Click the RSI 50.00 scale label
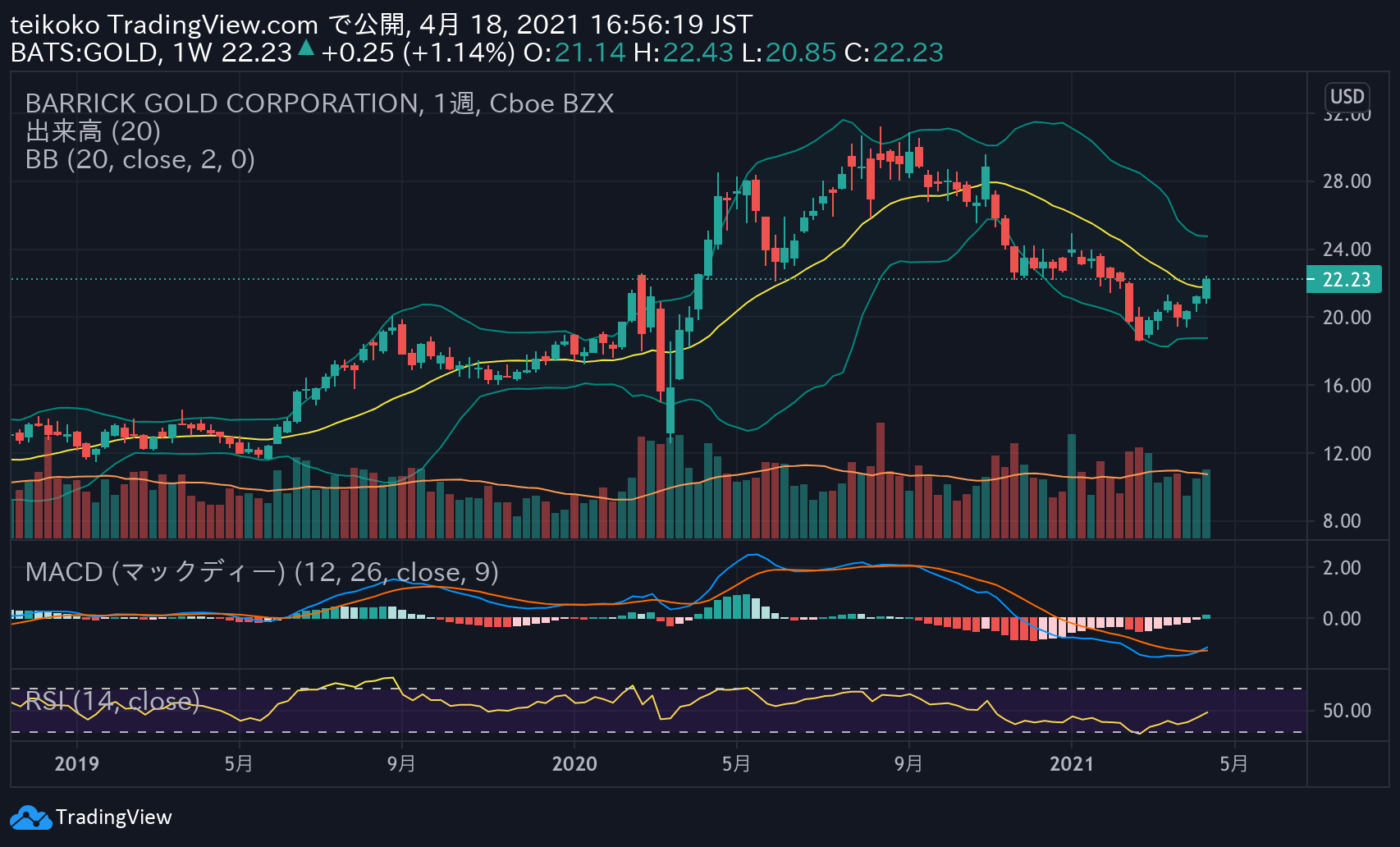The image size is (1400, 847). [x=1347, y=711]
